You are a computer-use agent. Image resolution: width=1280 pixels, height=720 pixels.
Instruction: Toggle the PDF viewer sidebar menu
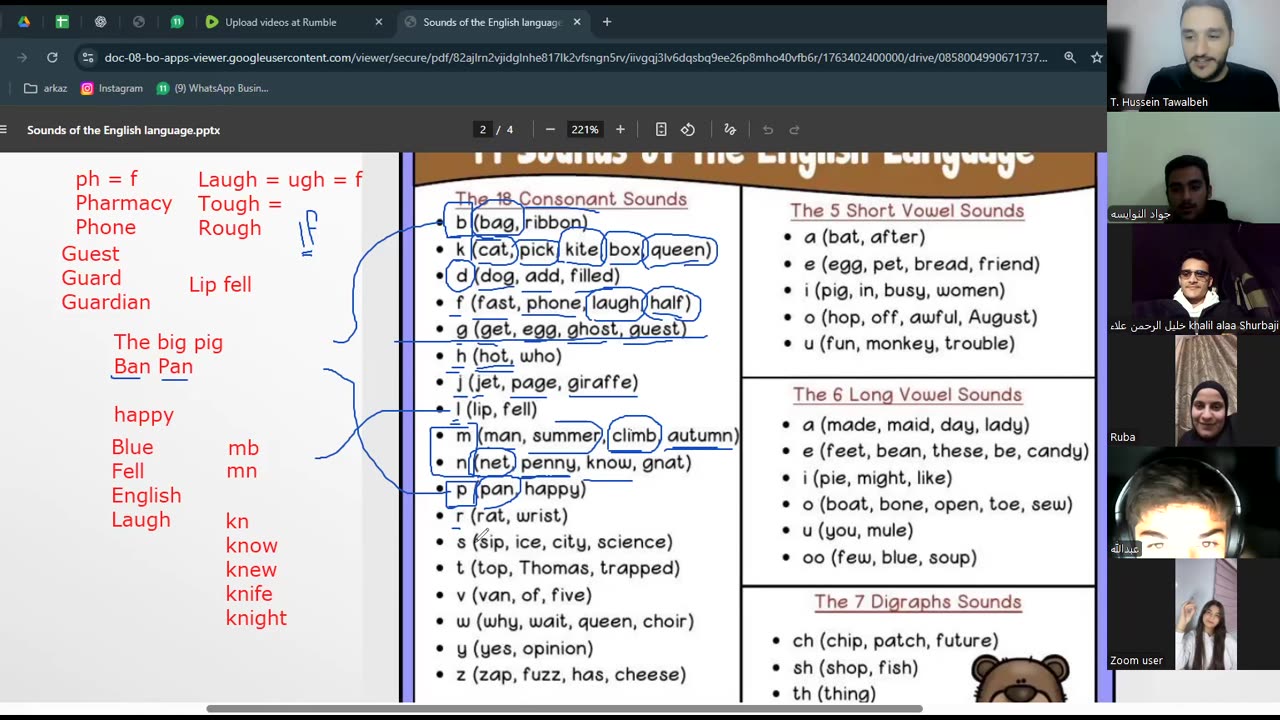coord(4,130)
